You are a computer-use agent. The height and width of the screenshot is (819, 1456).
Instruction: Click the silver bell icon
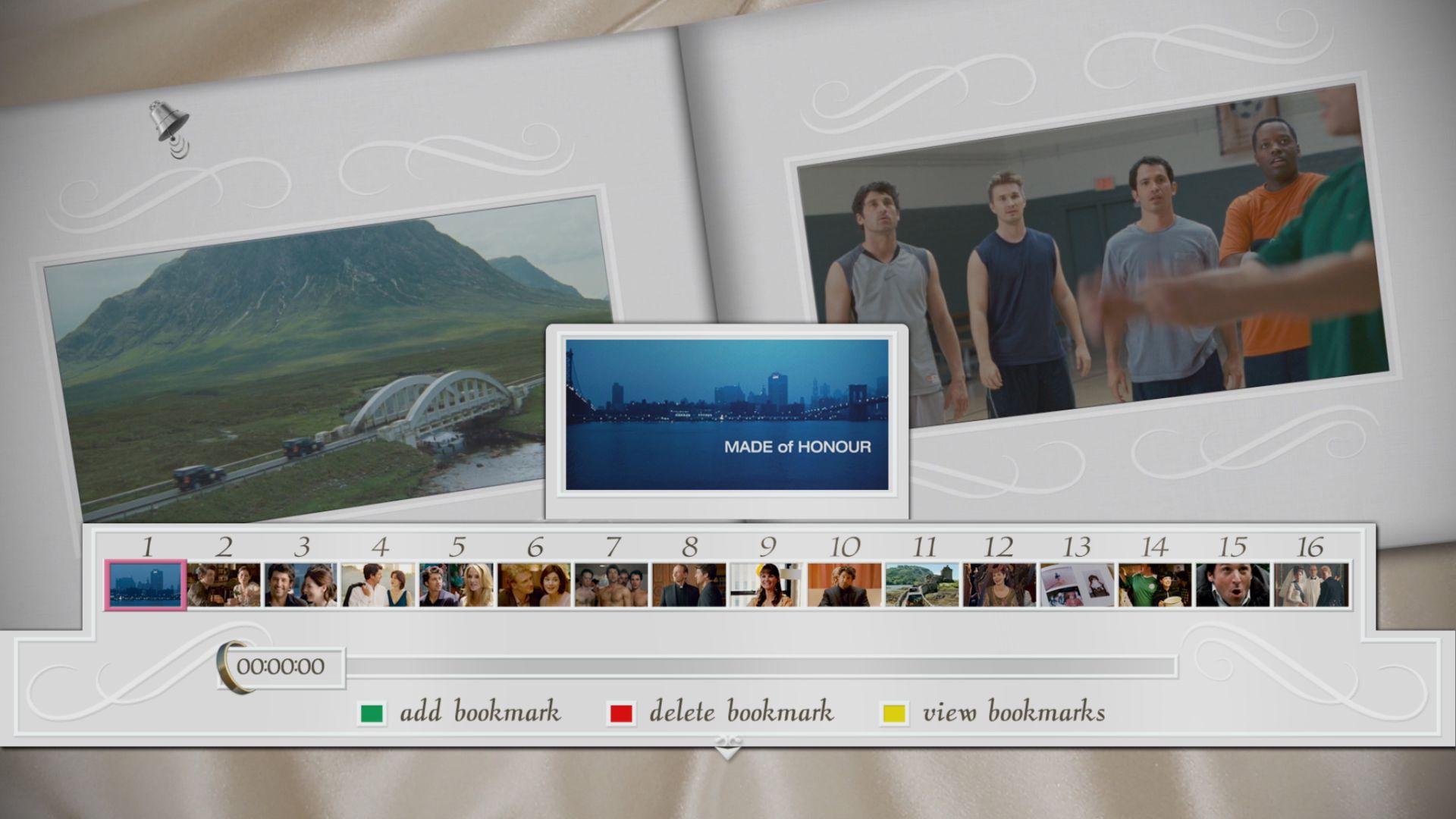169,129
